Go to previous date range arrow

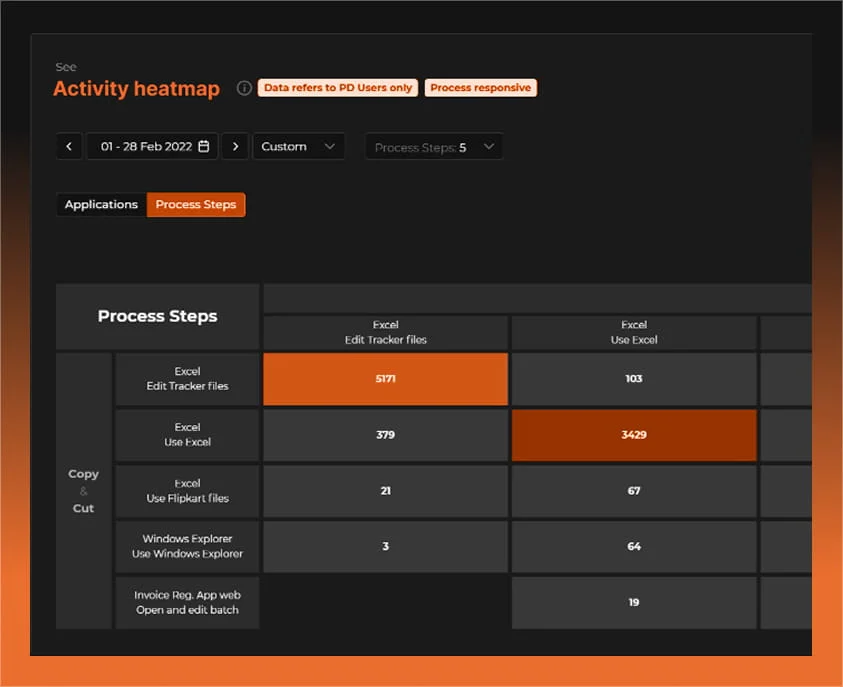[68, 147]
